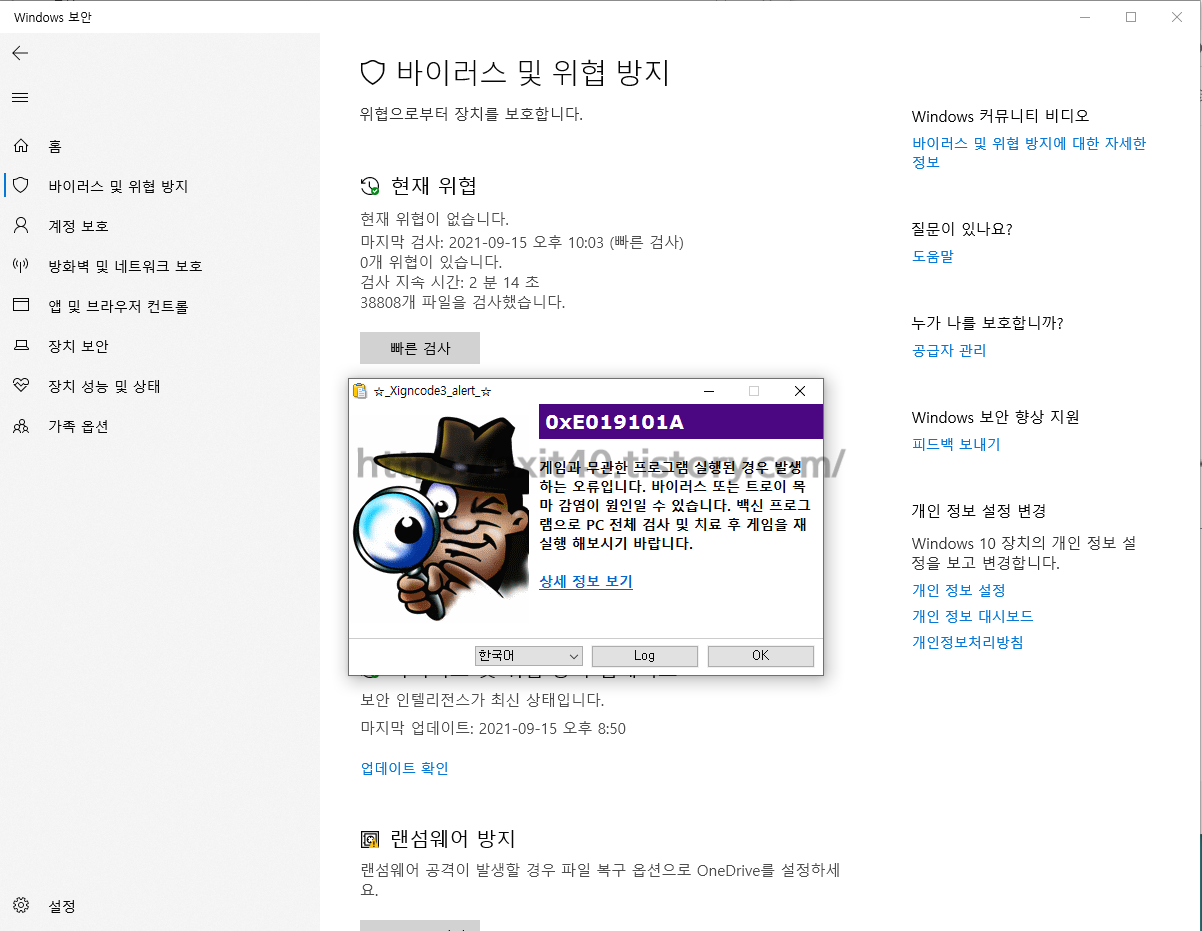The height and width of the screenshot is (931, 1202).
Task: Click the back arrow in Windows Security
Action: click(x=20, y=53)
